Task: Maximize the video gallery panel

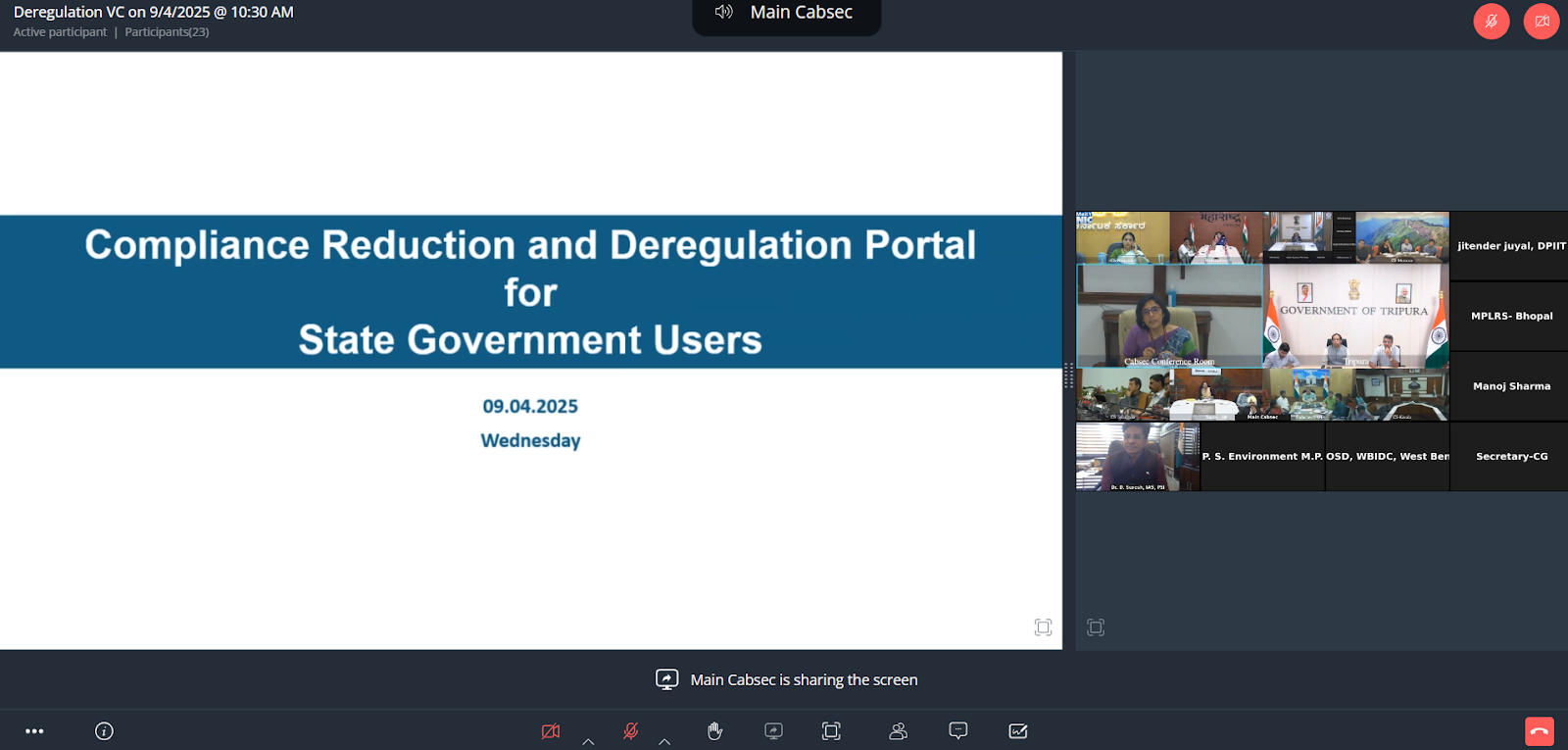Action: pyautogui.click(x=1096, y=627)
